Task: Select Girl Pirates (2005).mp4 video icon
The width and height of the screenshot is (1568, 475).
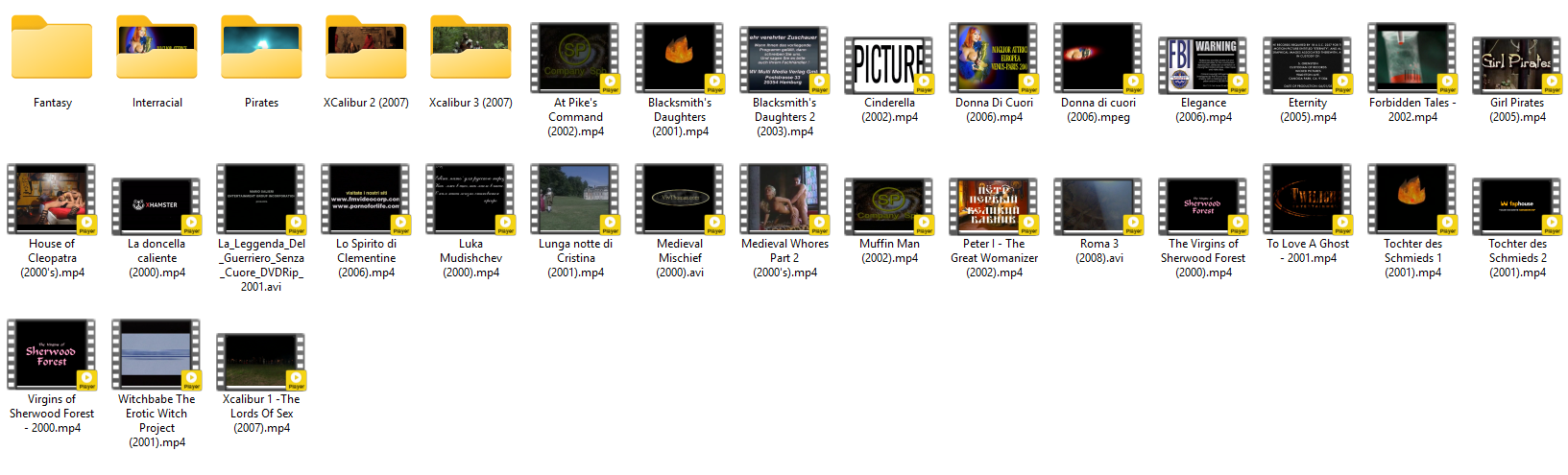Action: point(1517,65)
